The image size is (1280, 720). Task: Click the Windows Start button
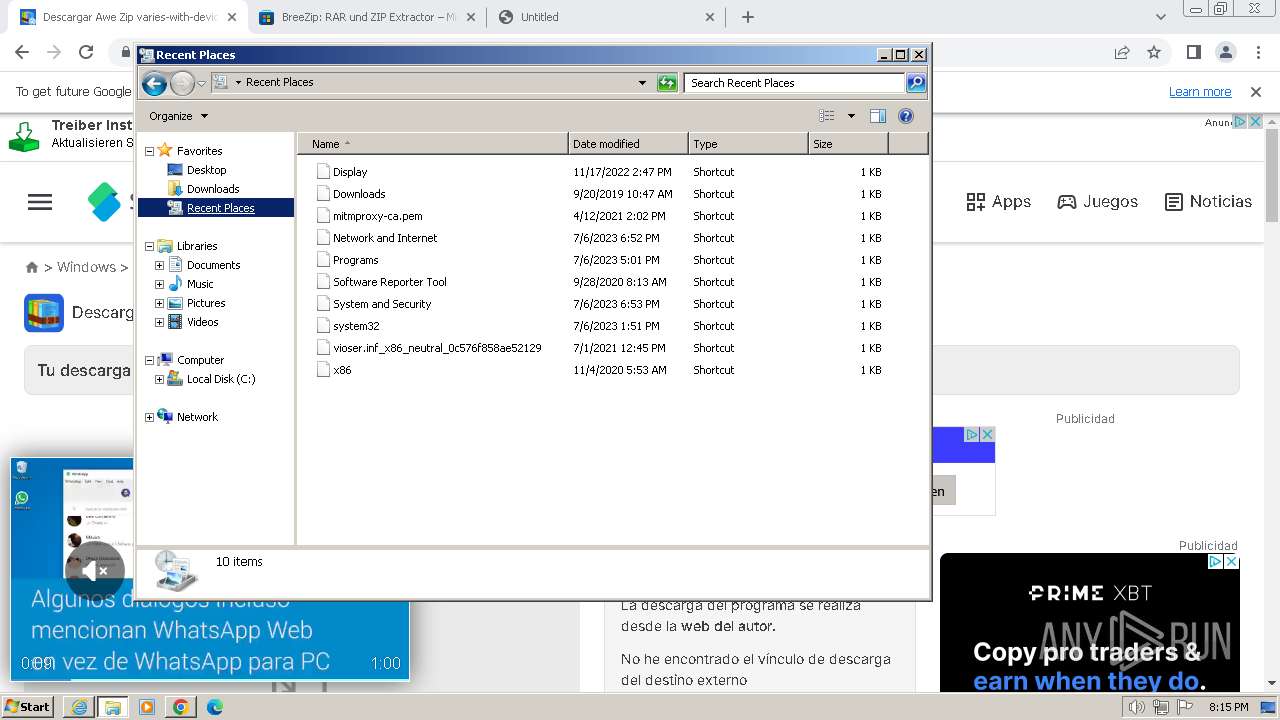(x=28, y=707)
